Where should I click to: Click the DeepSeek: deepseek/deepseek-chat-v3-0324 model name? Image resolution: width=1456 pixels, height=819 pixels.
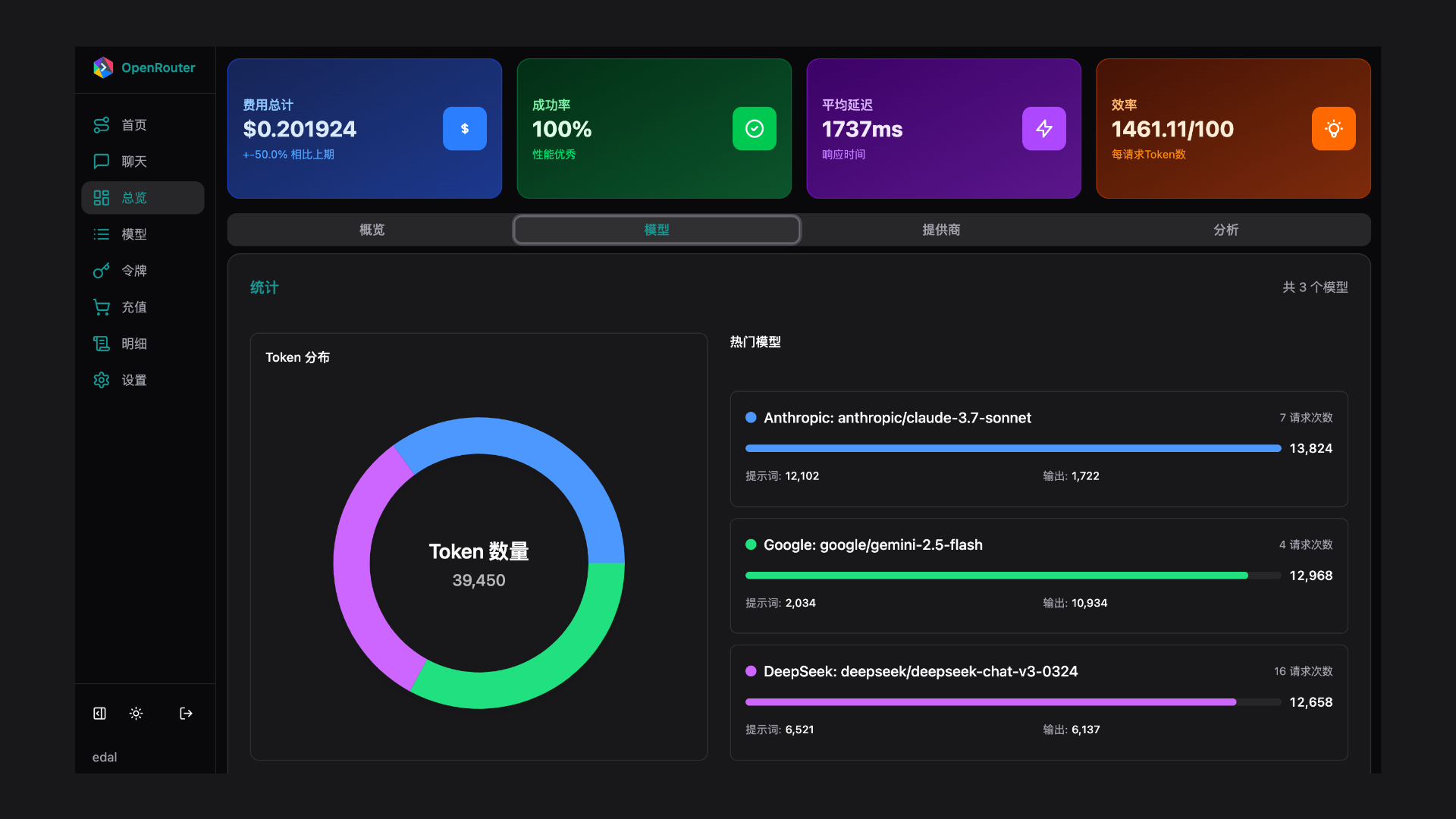(x=921, y=671)
